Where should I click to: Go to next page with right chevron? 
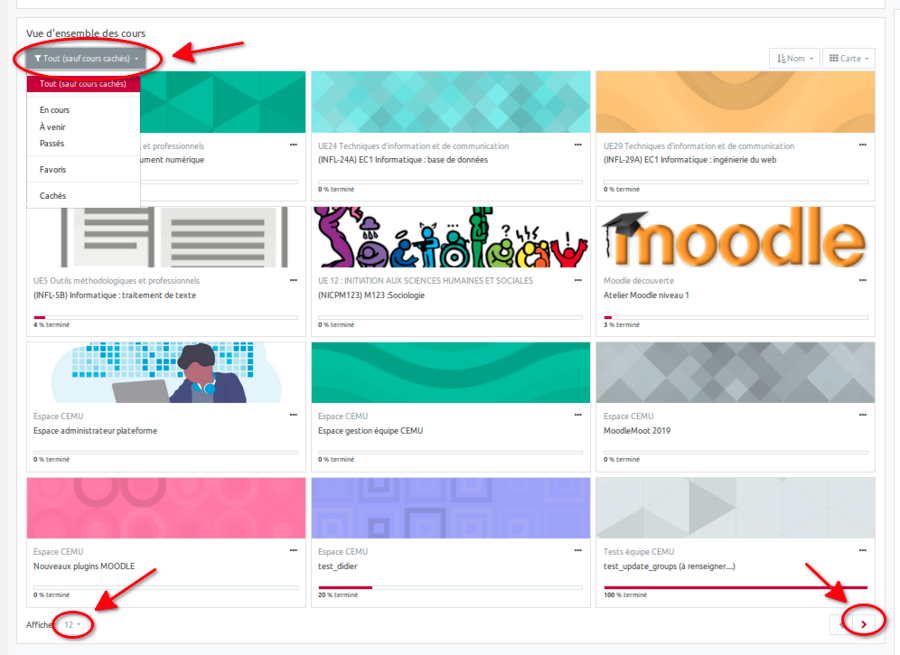click(864, 624)
